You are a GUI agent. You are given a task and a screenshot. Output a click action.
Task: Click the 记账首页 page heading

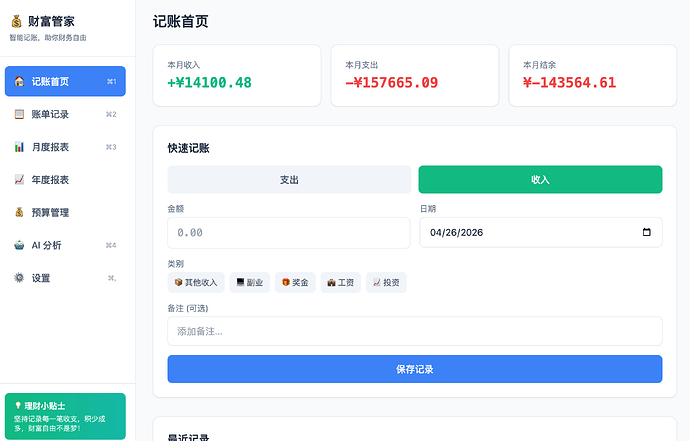click(180, 22)
